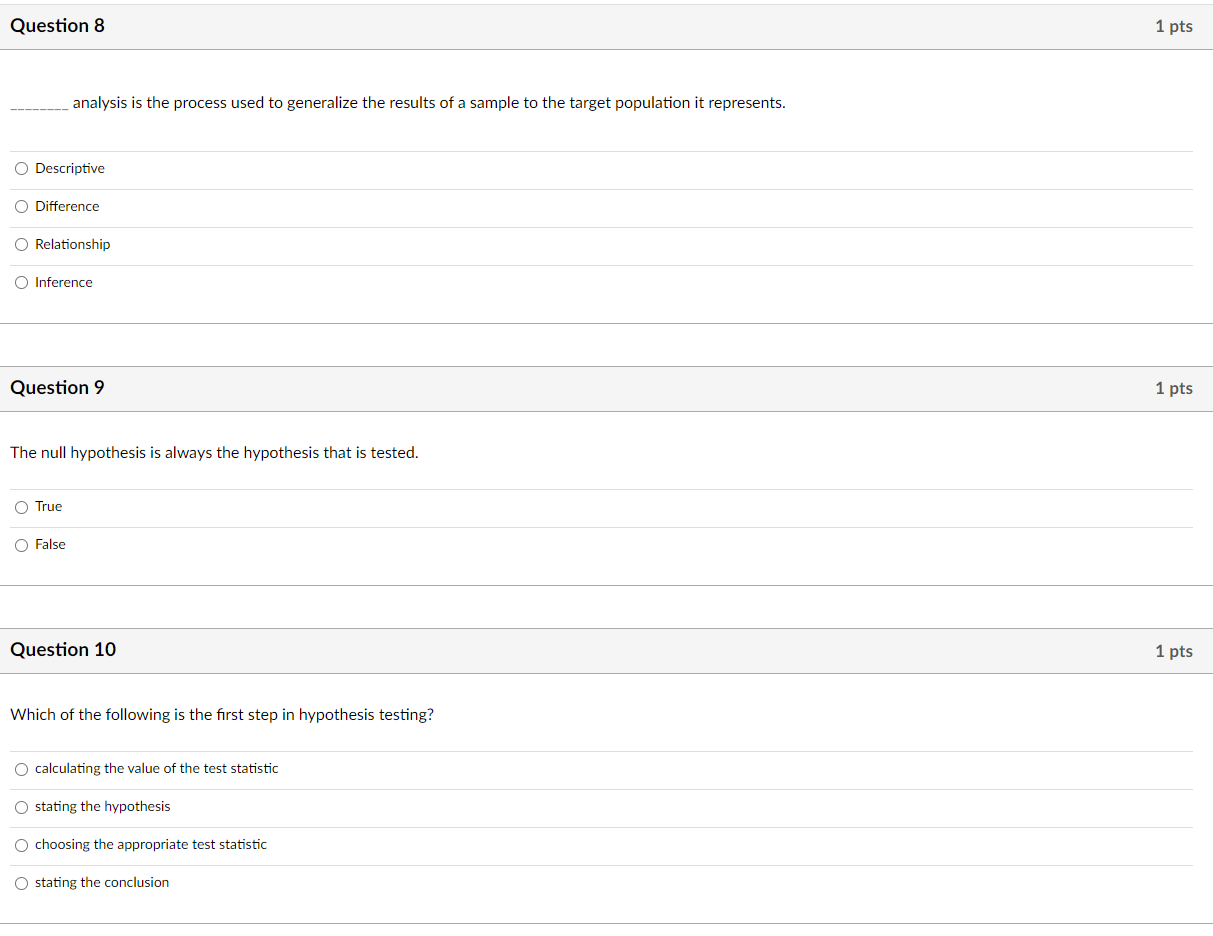Viewport: 1213px width, 936px height.
Task: Click the Question 9 header
Action: (x=57, y=388)
